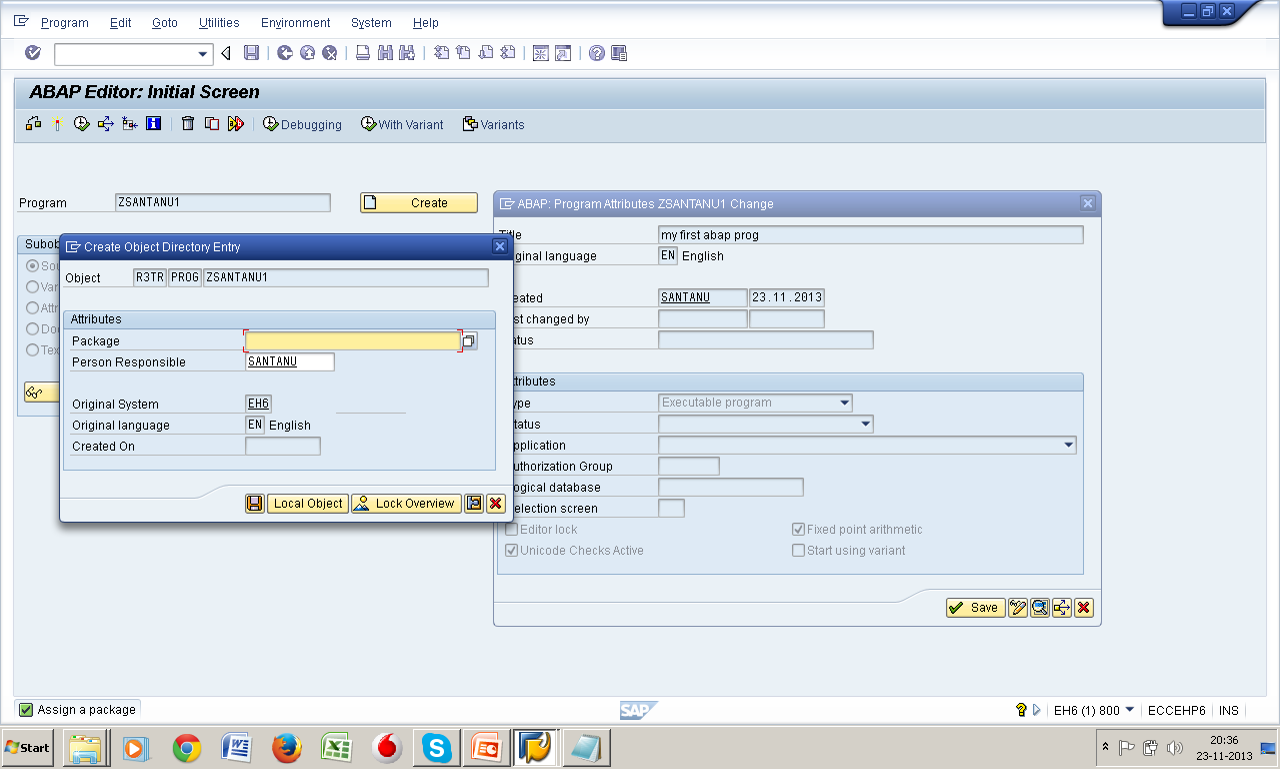Open the Type dropdown showing Executable program
The width and height of the screenshot is (1280, 769).
(x=845, y=403)
